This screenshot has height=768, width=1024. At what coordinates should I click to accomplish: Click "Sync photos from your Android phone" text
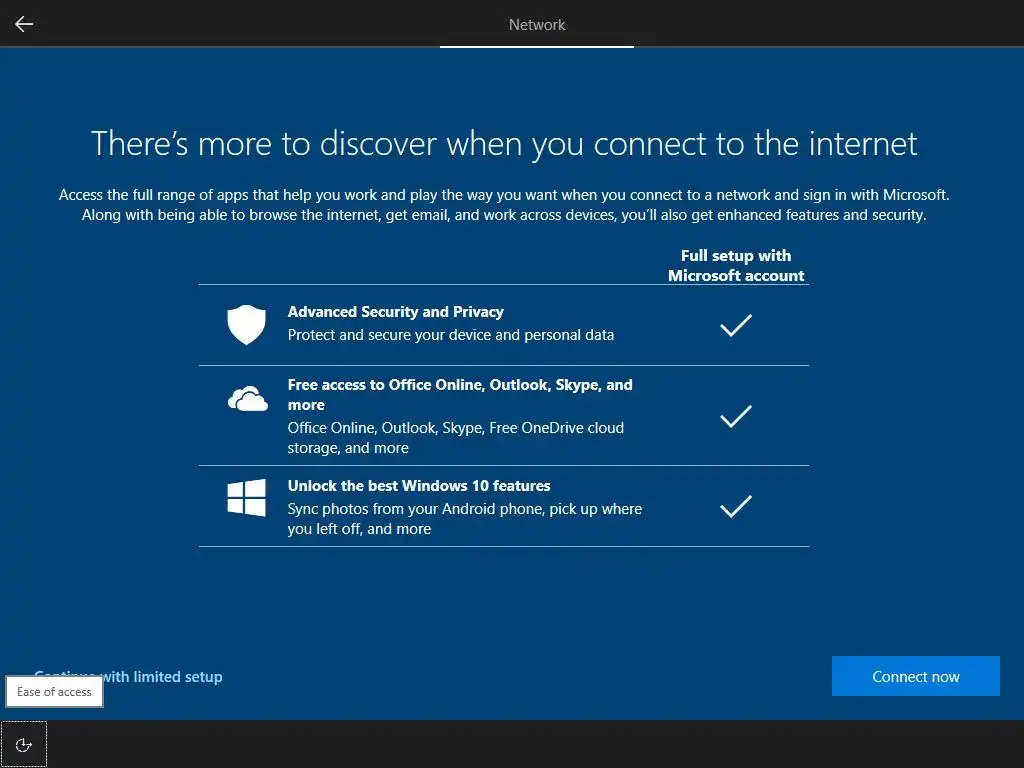pyautogui.click(x=464, y=519)
